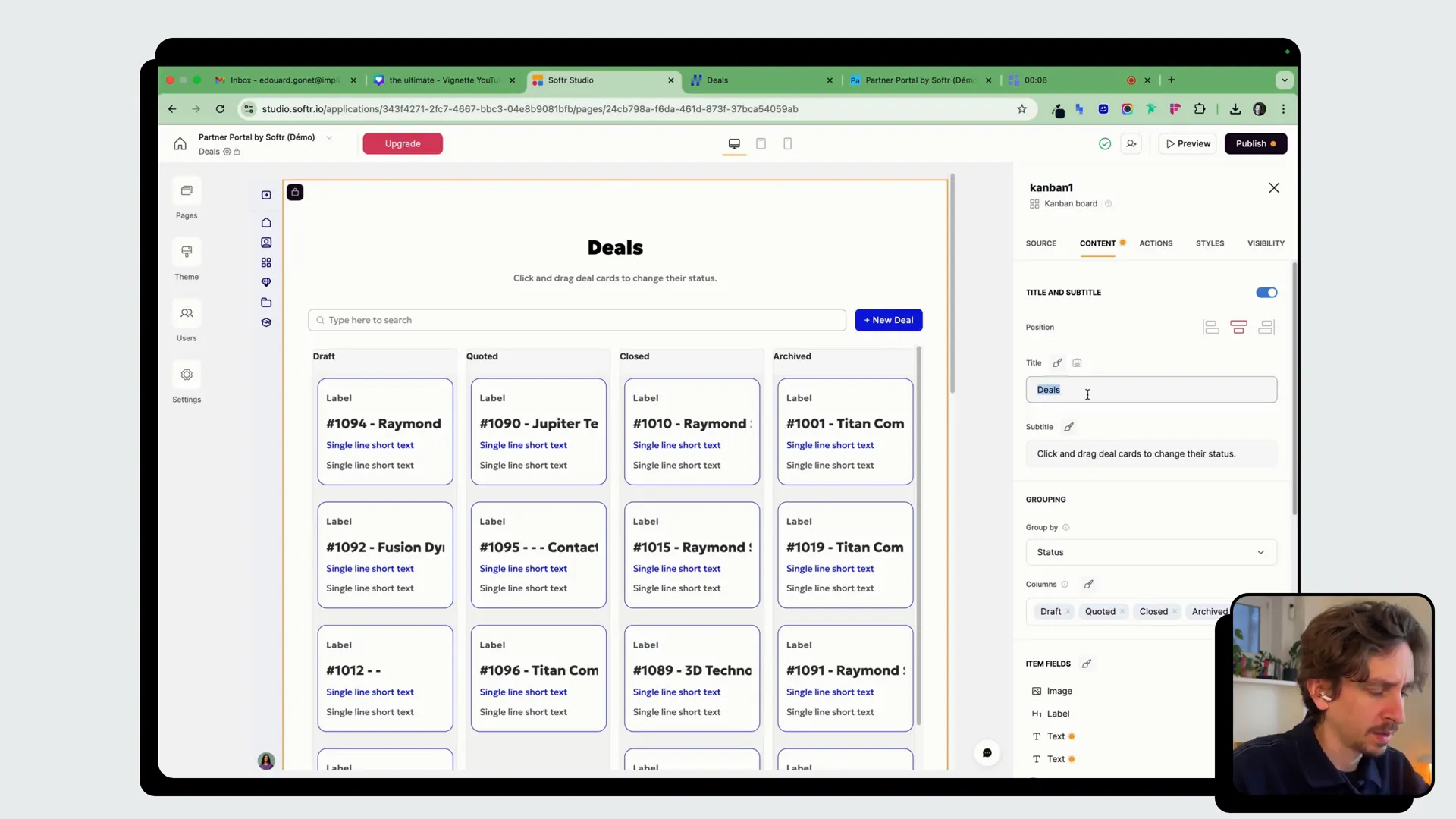Switch to tablet device preview icon

pyautogui.click(x=761, y=144)
